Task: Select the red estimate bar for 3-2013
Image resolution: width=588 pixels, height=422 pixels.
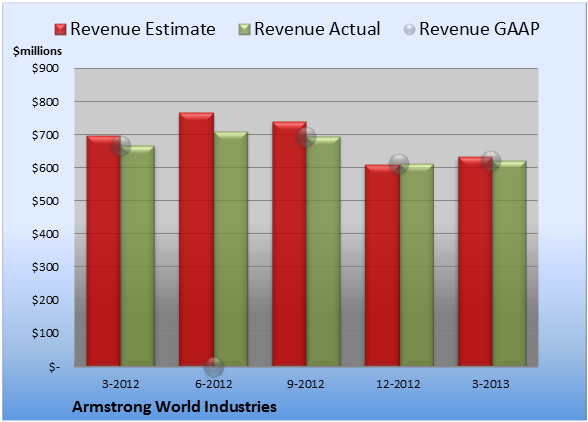Action: pyautogui.click(x=475, y=261)
